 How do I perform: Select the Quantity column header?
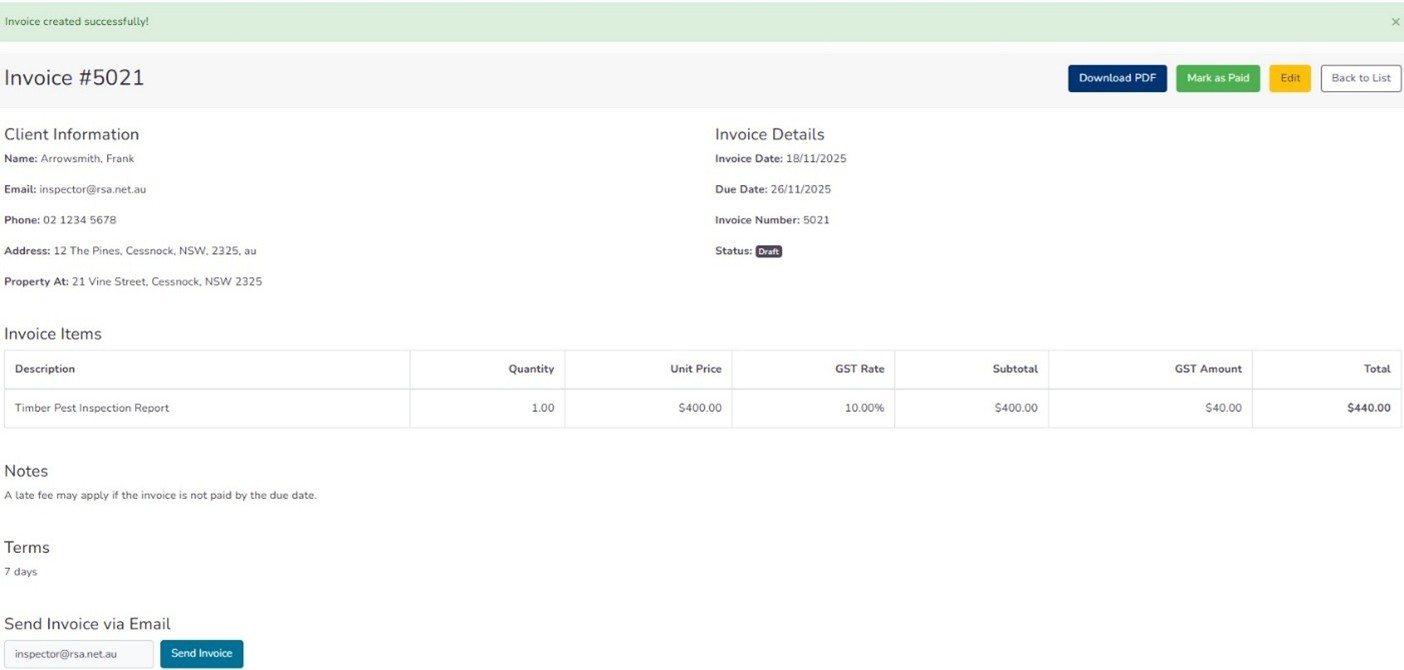tap(530, 369)
